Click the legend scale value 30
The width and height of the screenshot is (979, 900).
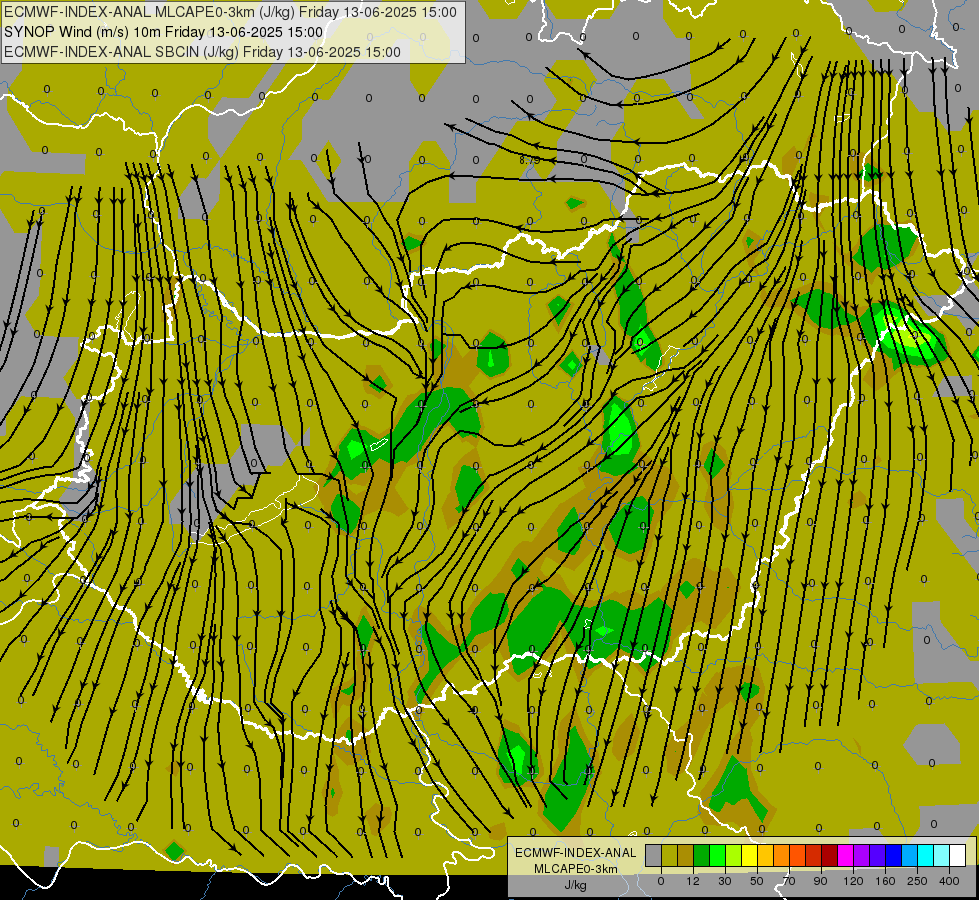[x=725, y=881]
